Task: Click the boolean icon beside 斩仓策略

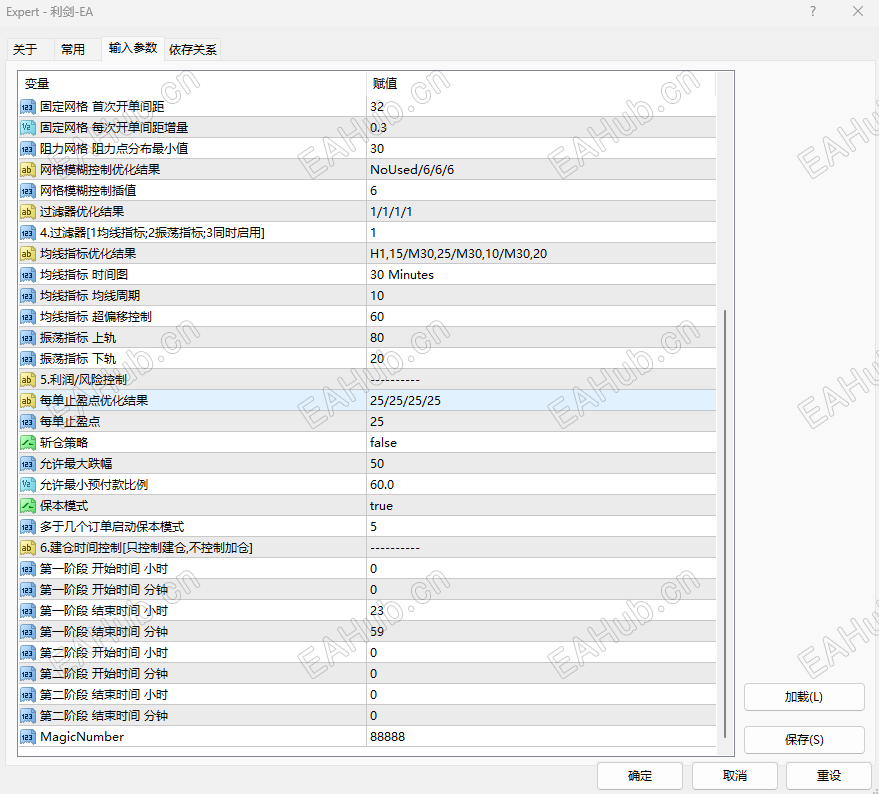Action: pos(27,443)
